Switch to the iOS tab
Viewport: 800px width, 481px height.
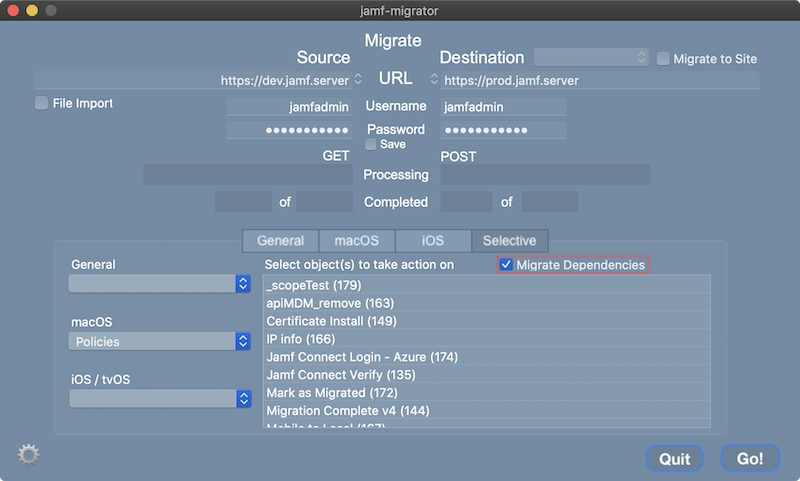click(x=433, y=241)
